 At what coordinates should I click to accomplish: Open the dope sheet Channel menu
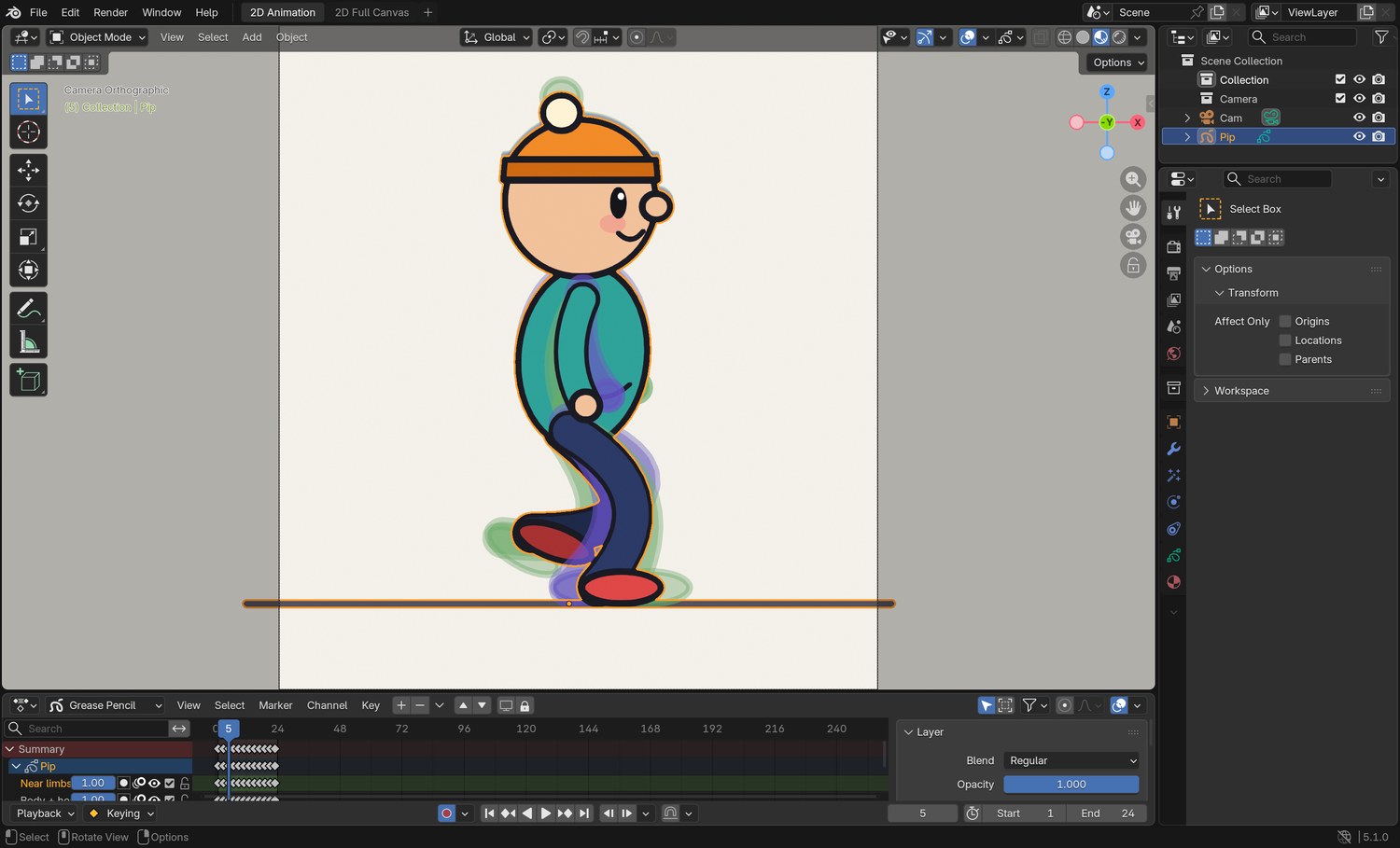pos(327,705)
